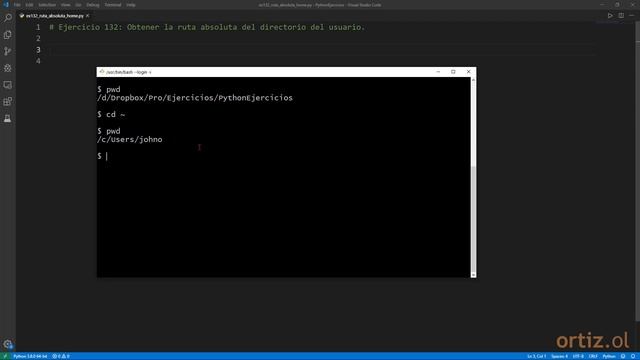Viewport: 640px width, 360px height.
Task: Maximize the bash terminal window
Action: point(453,72)
